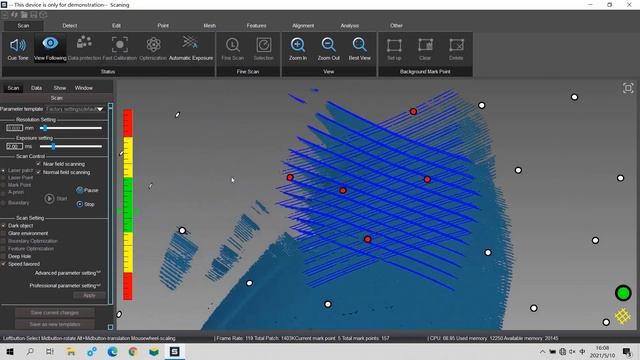Open the Alignment ribbon tab
This screenshot has width=640, height=360.
pyautogui.click(x=303, y=25)
